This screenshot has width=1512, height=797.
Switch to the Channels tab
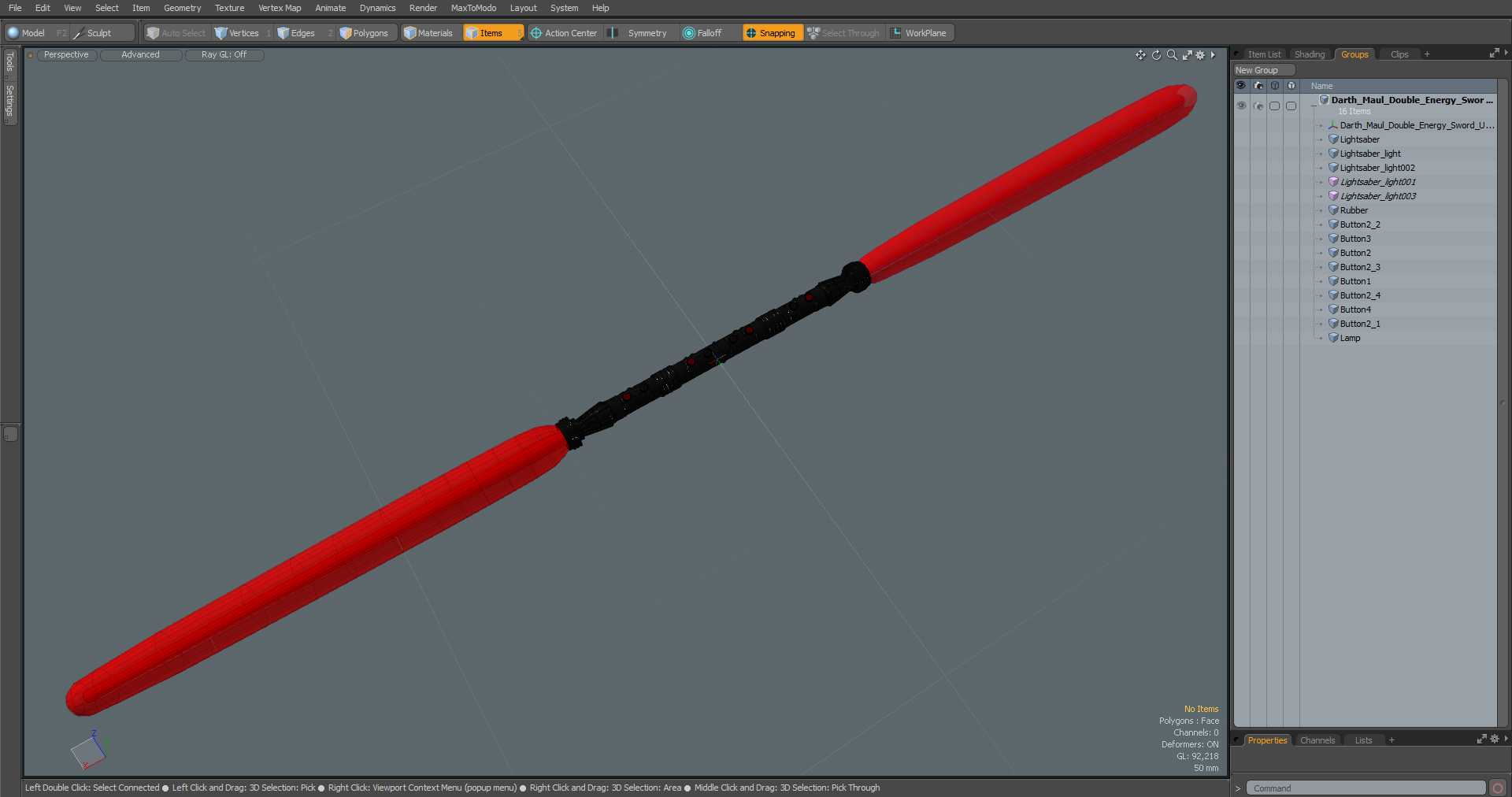tap(1317, 740)
